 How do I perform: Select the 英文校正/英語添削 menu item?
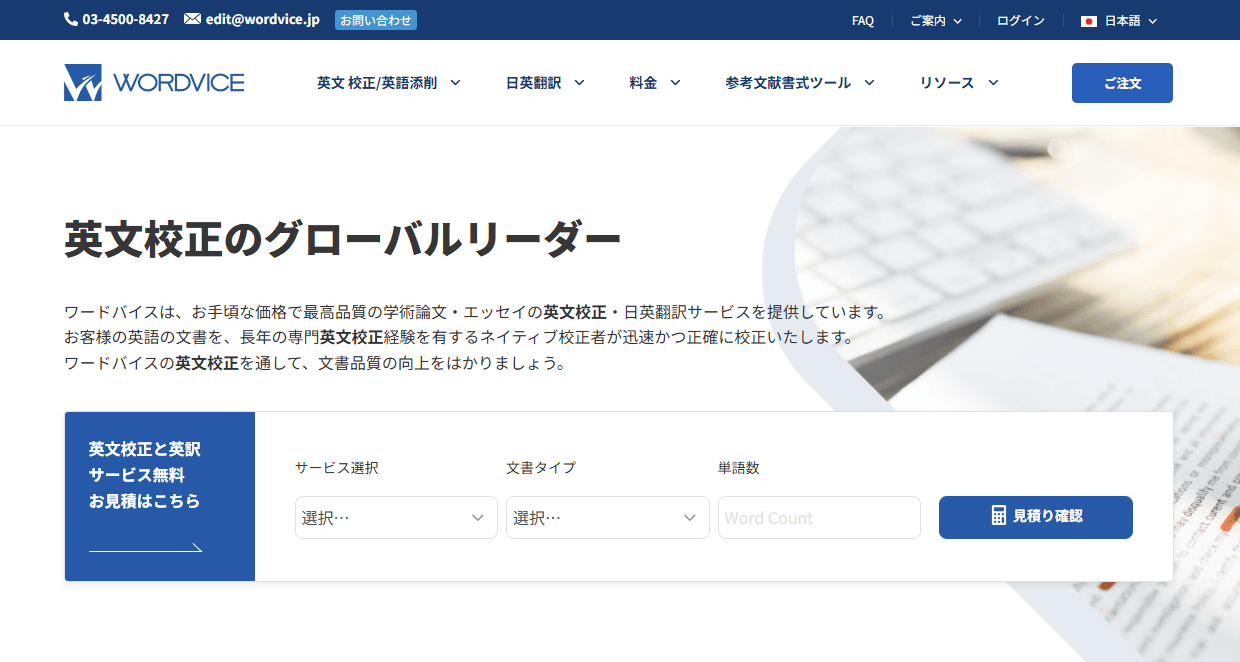pos(380,83)
